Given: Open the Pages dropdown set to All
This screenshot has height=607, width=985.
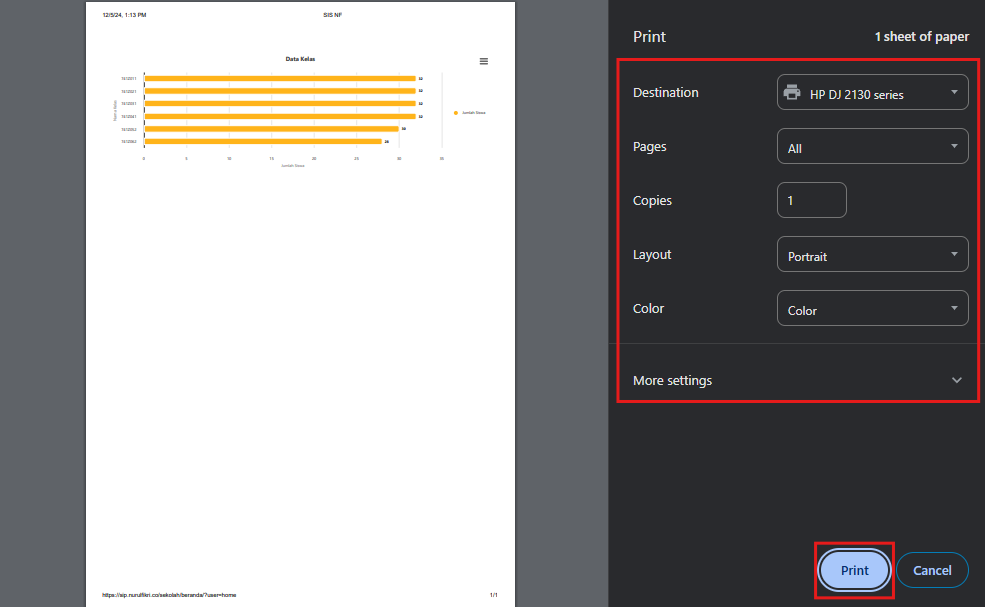Looking at the screenshot, I should (872, 147).
